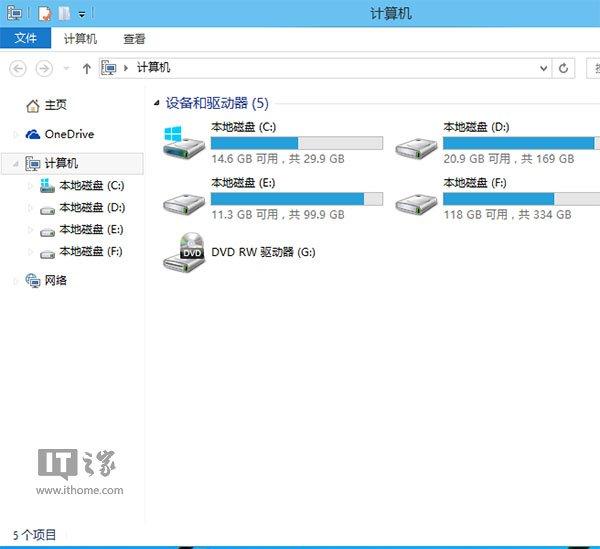This screenshot has height=549, width=600.
Task: Click the back navigation arrow
Action: point(17,68)
